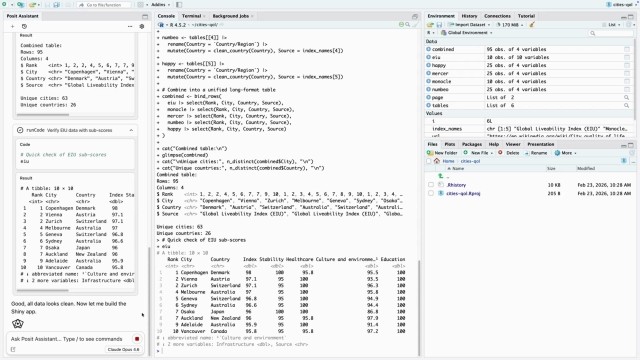Open the .Rhistory file link
Screen dimensions: 640x360
456,185
